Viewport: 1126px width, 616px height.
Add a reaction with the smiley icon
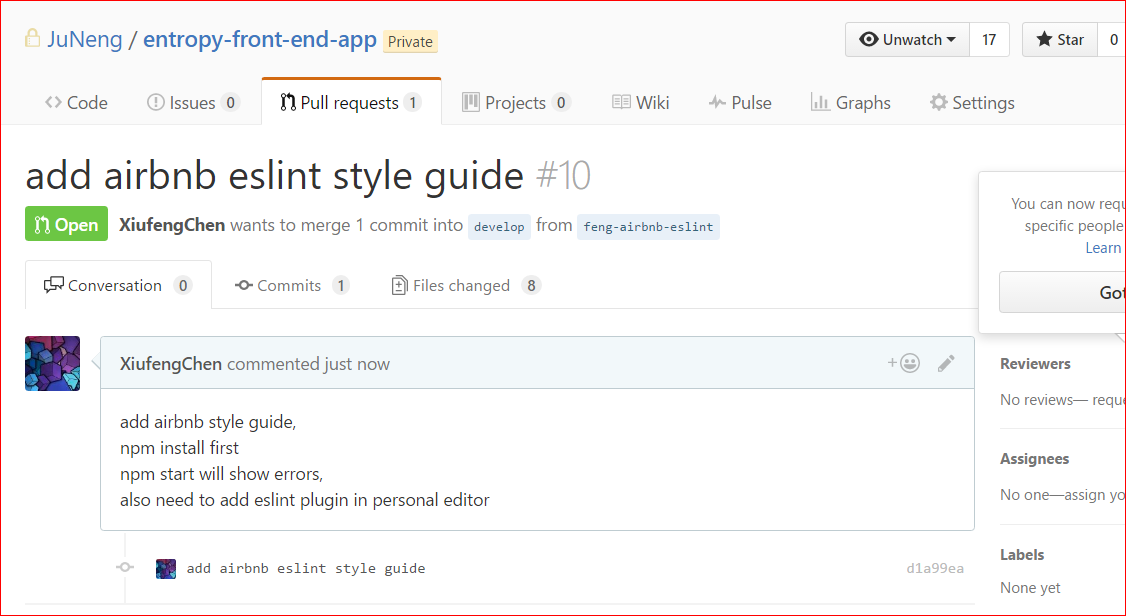click(904, 363)
